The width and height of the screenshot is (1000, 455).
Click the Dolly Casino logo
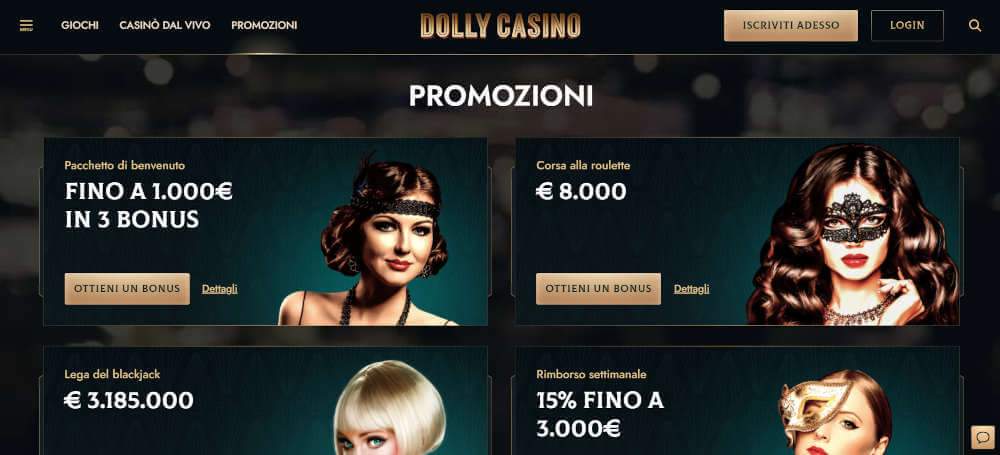click(501, 26)
